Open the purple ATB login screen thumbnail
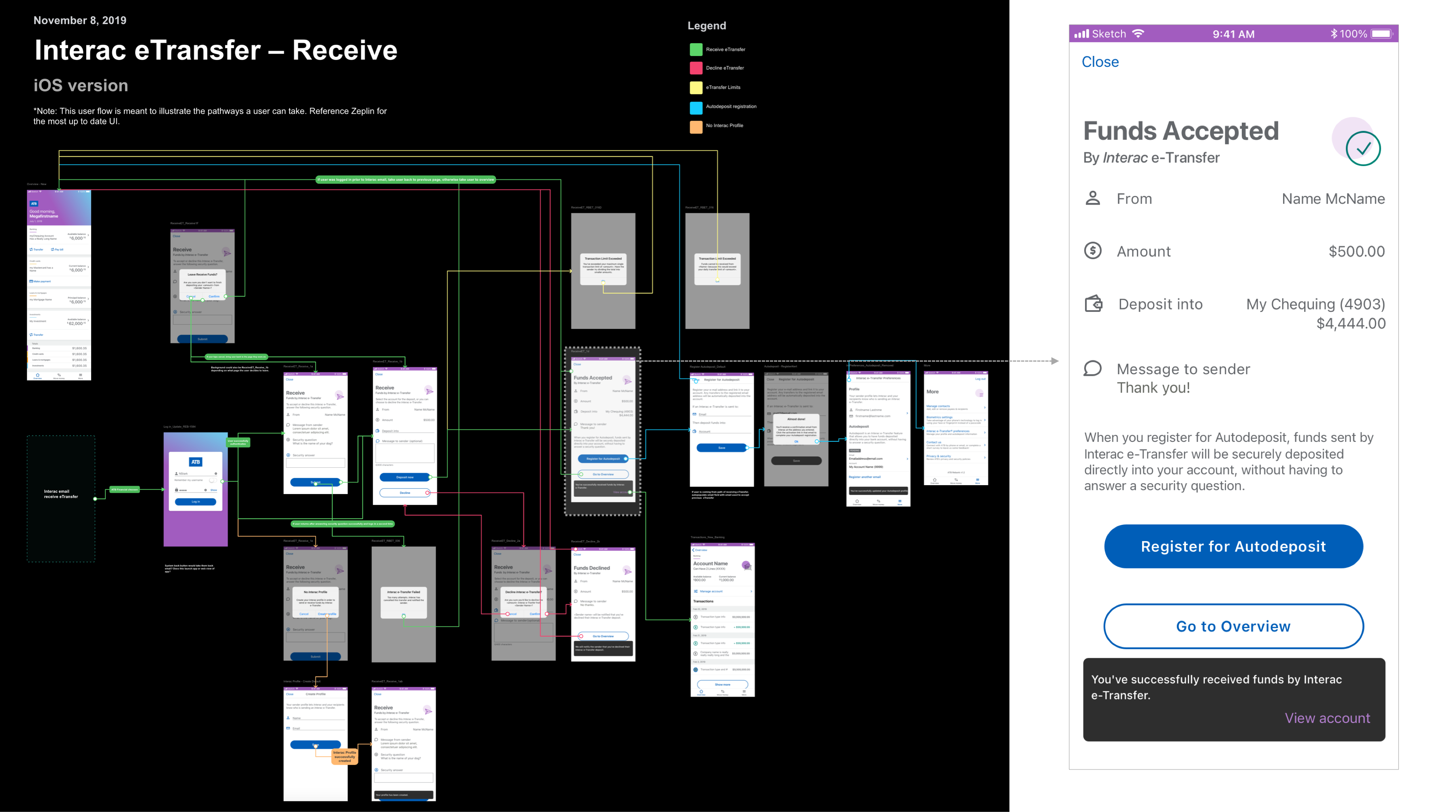The height and width of the screenshot is (812, 1456). (196, 489)
